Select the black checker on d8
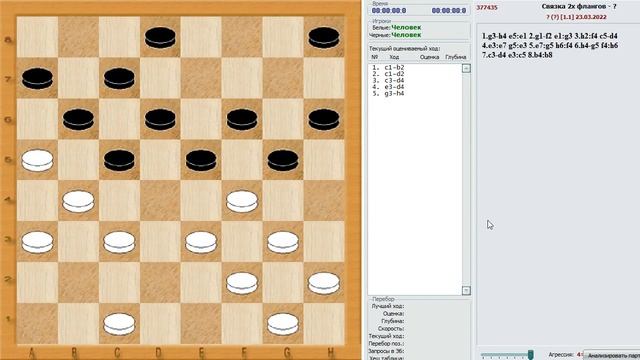The width and height of the screenshot is (640, 360). (160, 38)
